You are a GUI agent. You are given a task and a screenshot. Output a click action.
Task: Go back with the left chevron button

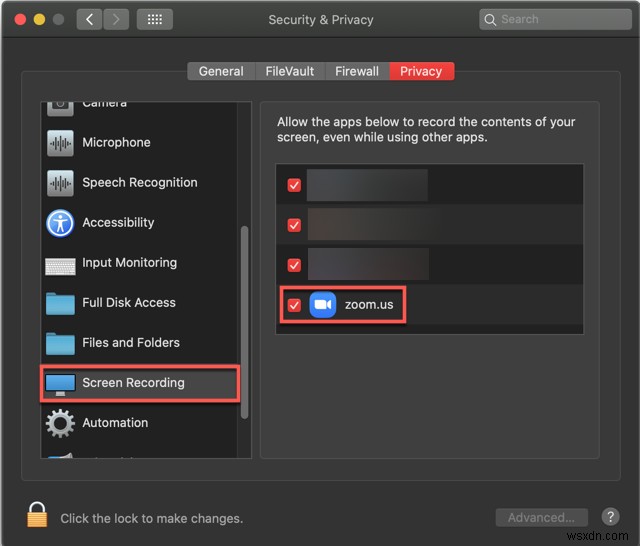click(89, 19)
